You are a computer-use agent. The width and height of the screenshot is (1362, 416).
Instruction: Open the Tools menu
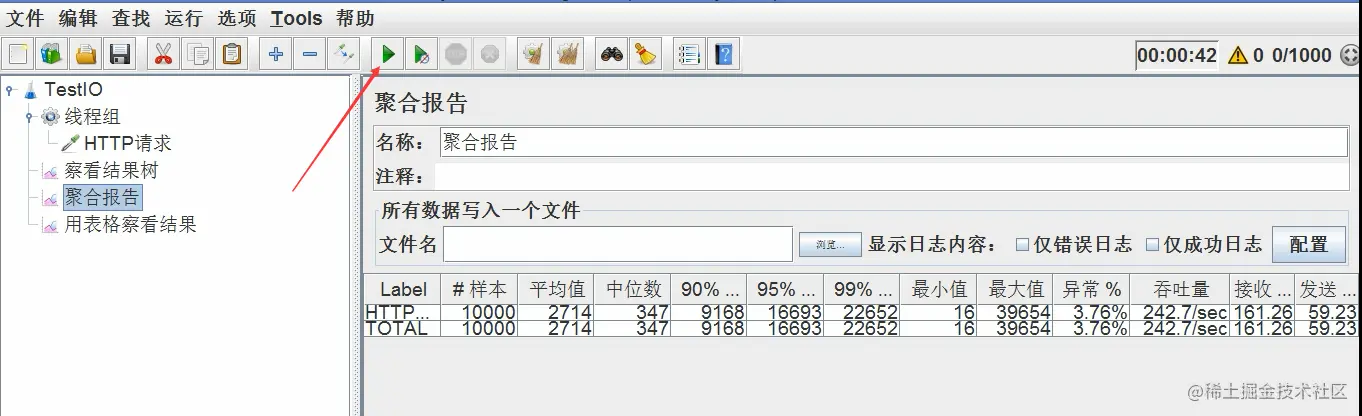(x=296, y=18)
